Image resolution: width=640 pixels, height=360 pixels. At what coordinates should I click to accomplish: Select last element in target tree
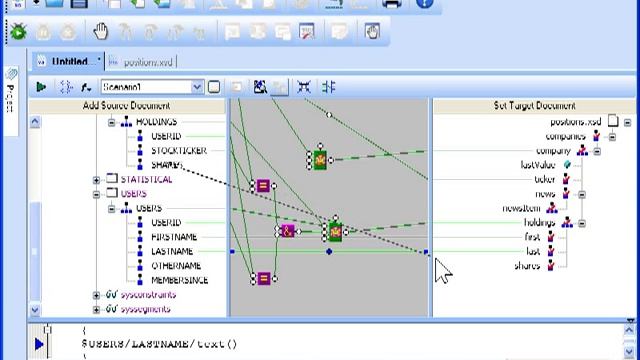pyautogui.click(x=533, y=251)
